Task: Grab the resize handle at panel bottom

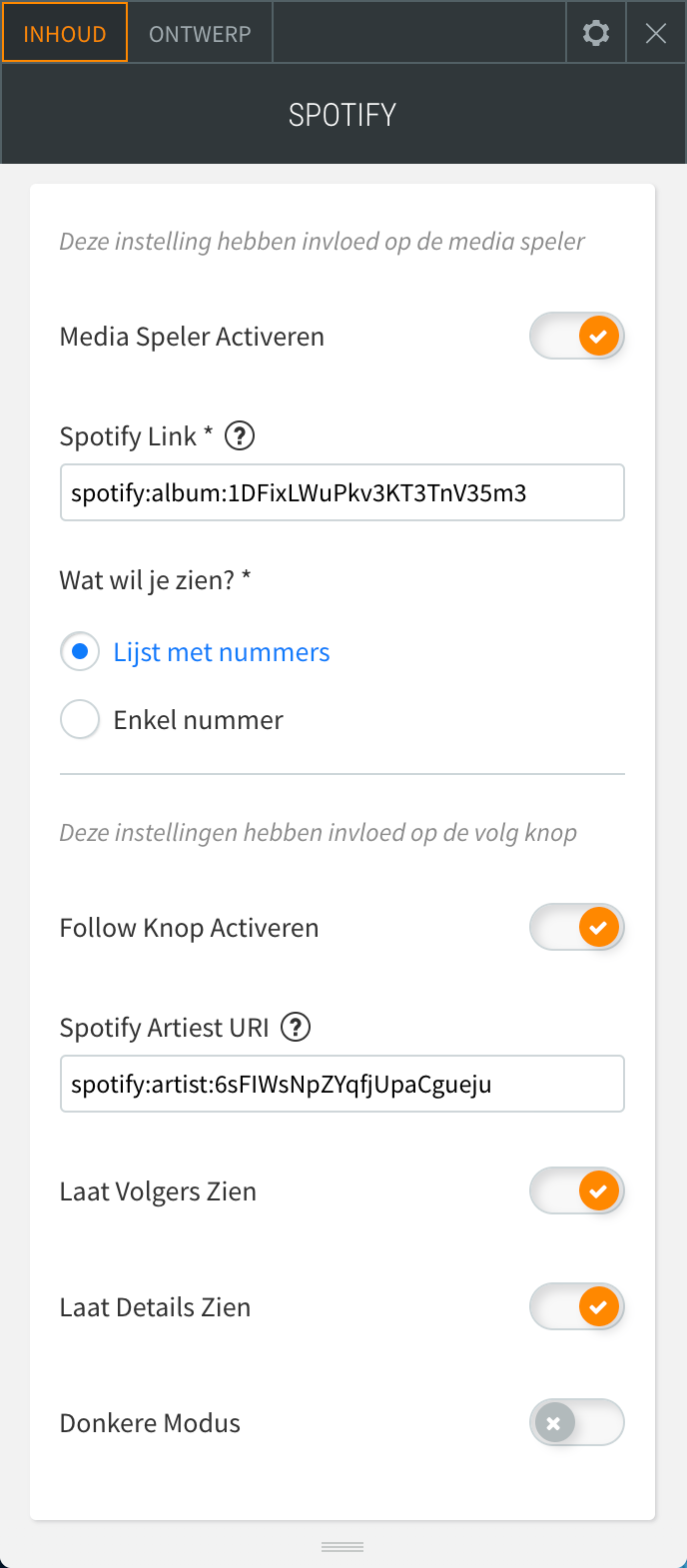Action: pyautogui.click(x=343, y=1547)
